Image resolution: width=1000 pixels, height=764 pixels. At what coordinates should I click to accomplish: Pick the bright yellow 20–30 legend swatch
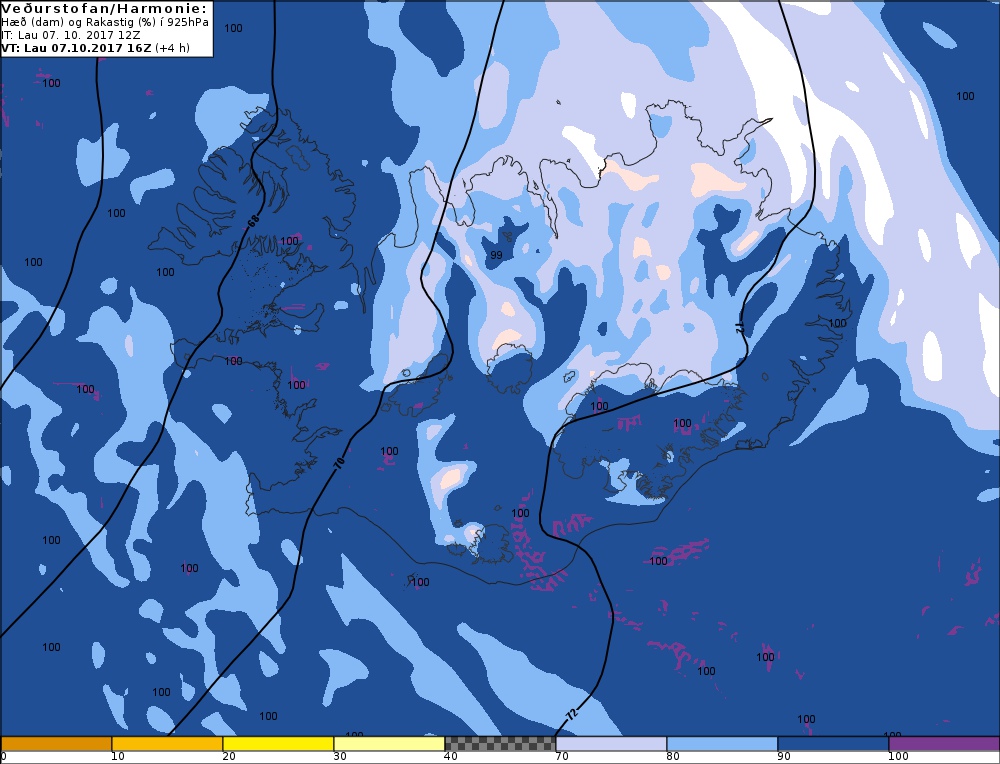click(278, 744)
